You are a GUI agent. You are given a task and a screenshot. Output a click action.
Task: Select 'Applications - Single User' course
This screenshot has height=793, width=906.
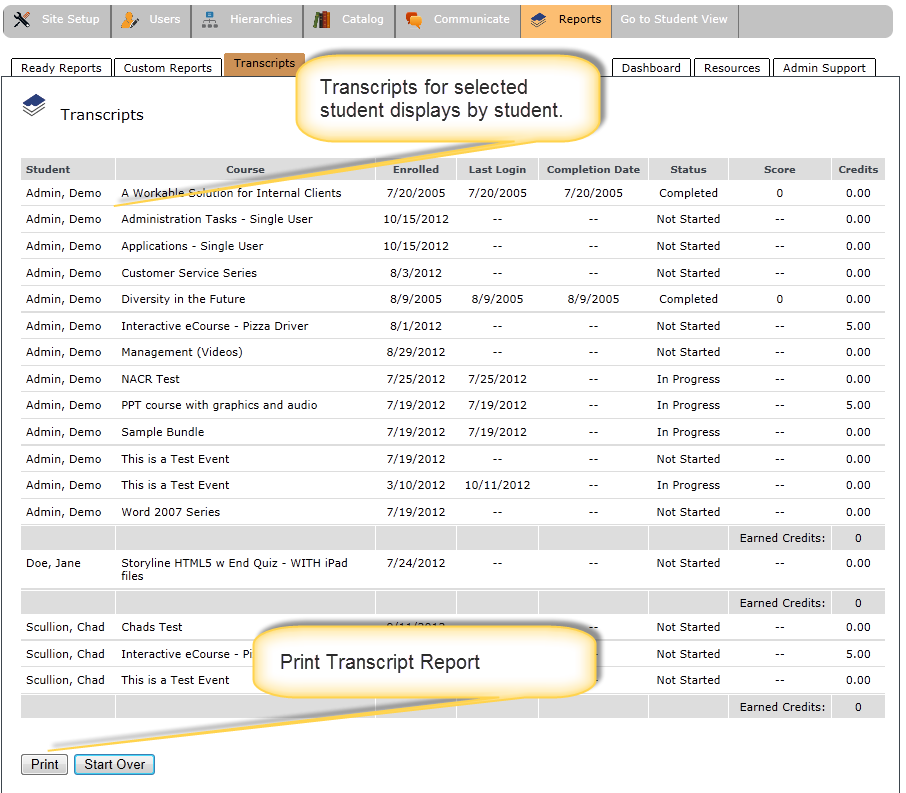pyautogui.click(x=192, y=246)
